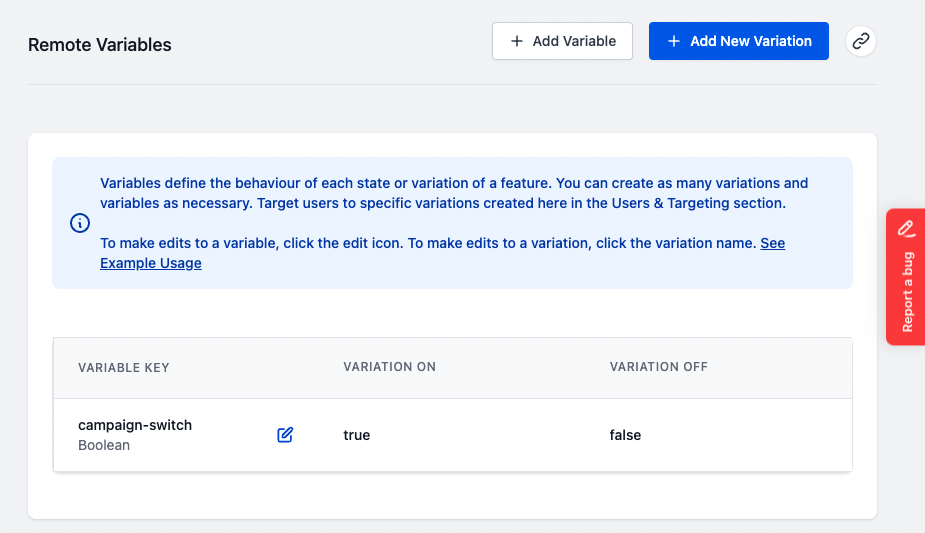Click the Remote Variables section heading
The height and width of the screenshot is (533, 925).
click(100, 45)
